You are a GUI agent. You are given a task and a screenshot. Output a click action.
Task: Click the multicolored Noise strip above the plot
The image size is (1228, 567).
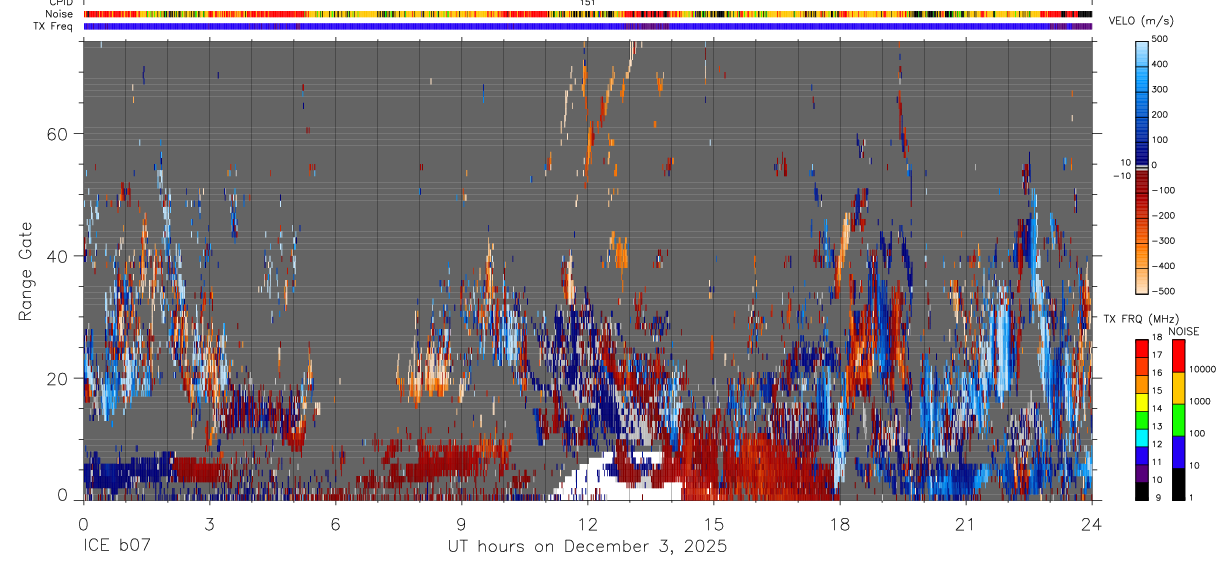(587, 15)
